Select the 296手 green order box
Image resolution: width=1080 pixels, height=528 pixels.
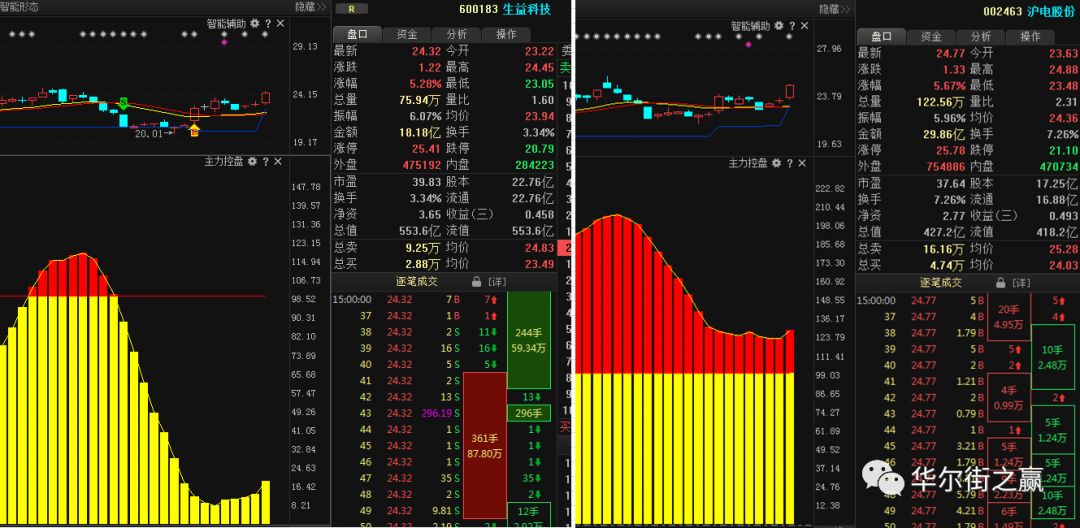coord(529,414)
